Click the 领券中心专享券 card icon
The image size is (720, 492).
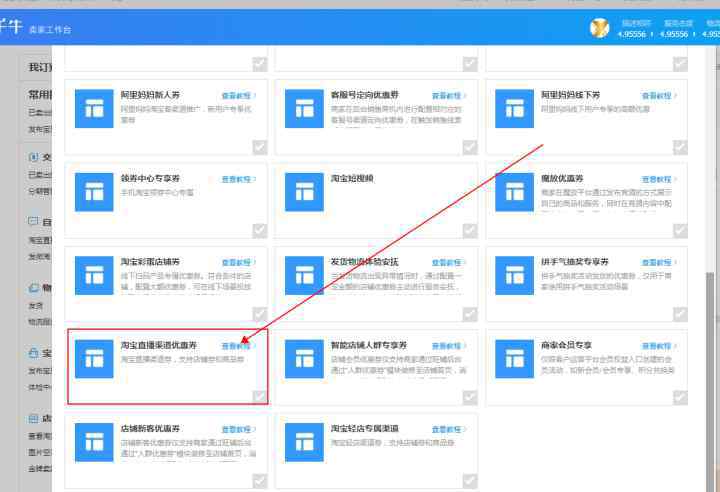94,192
